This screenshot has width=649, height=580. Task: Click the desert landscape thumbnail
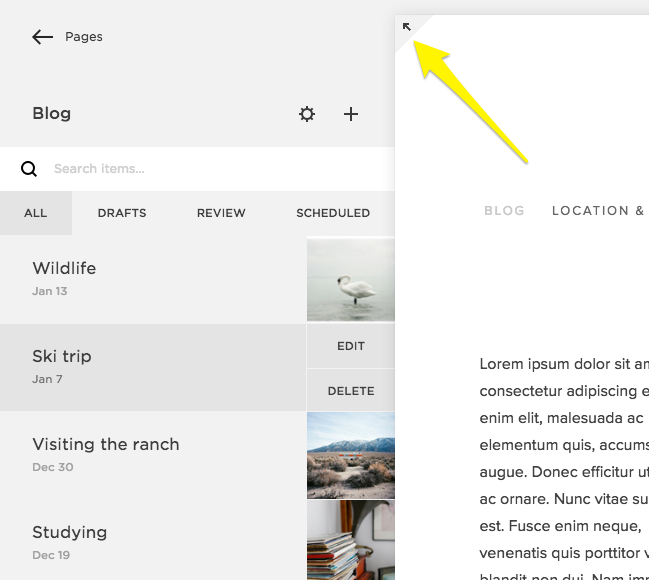350,455
